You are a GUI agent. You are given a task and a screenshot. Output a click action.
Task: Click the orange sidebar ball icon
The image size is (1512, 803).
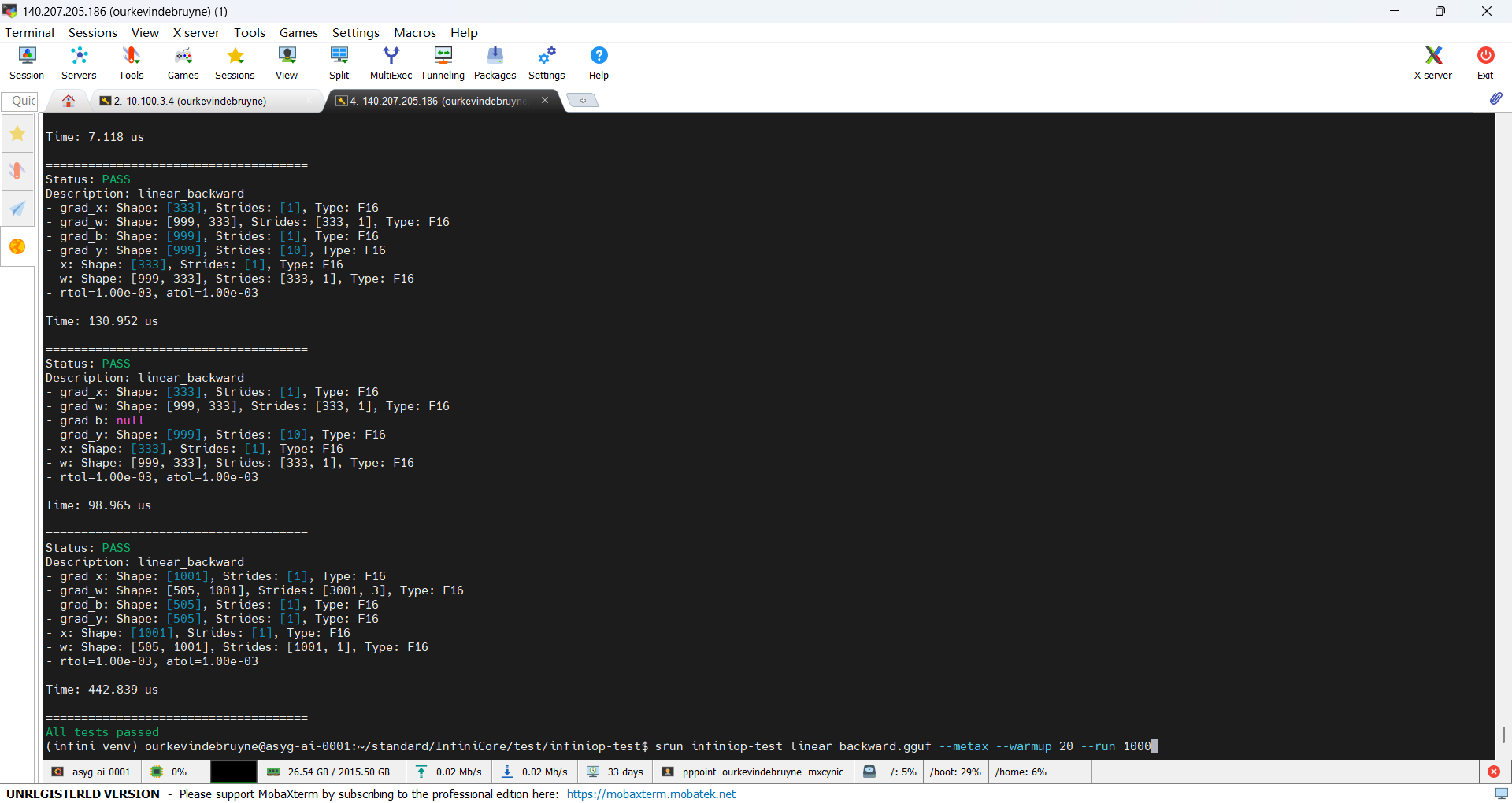[17, 246]
